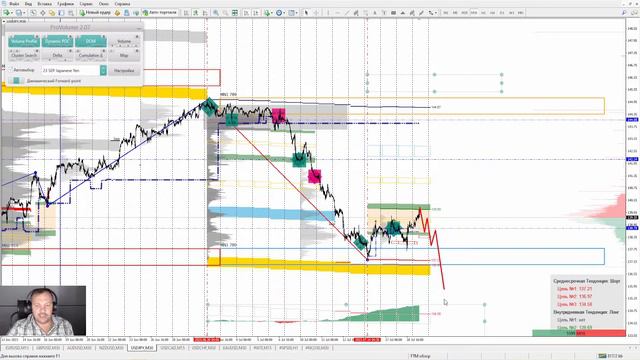The width and height of the screenshot is (640, 360).
Task: Open the search icon in the toolbar
Action: click(624, 13)
